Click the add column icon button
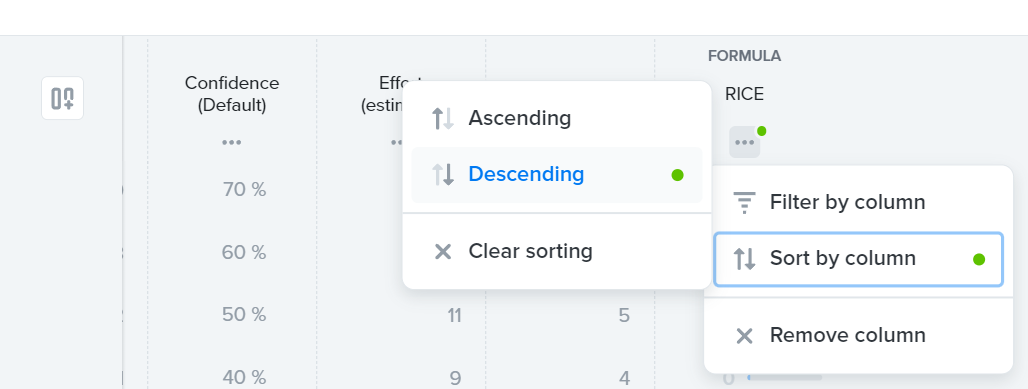The image size is (1028, 389). [x=62, y=98]
